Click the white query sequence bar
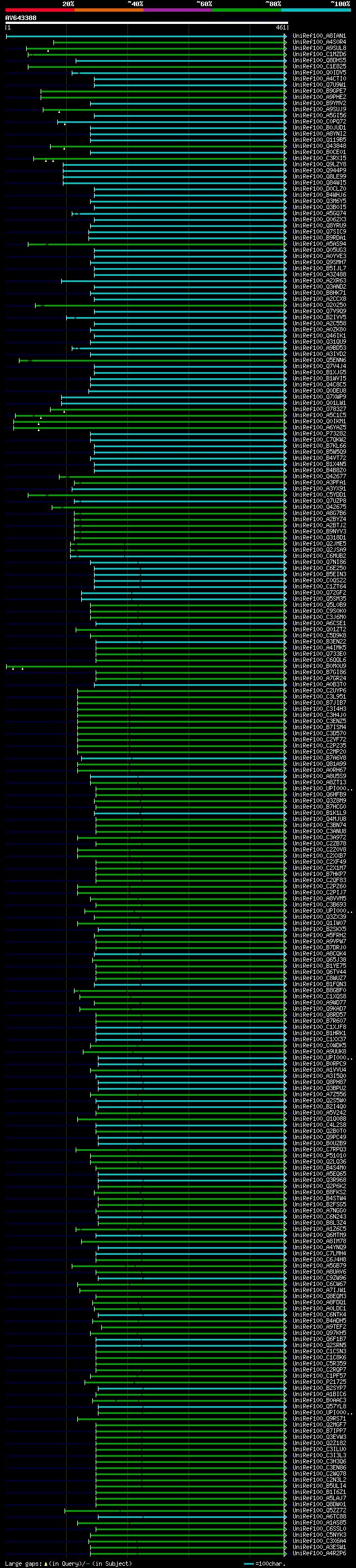This screenshot has height=1568, width=356. point(147,23)
